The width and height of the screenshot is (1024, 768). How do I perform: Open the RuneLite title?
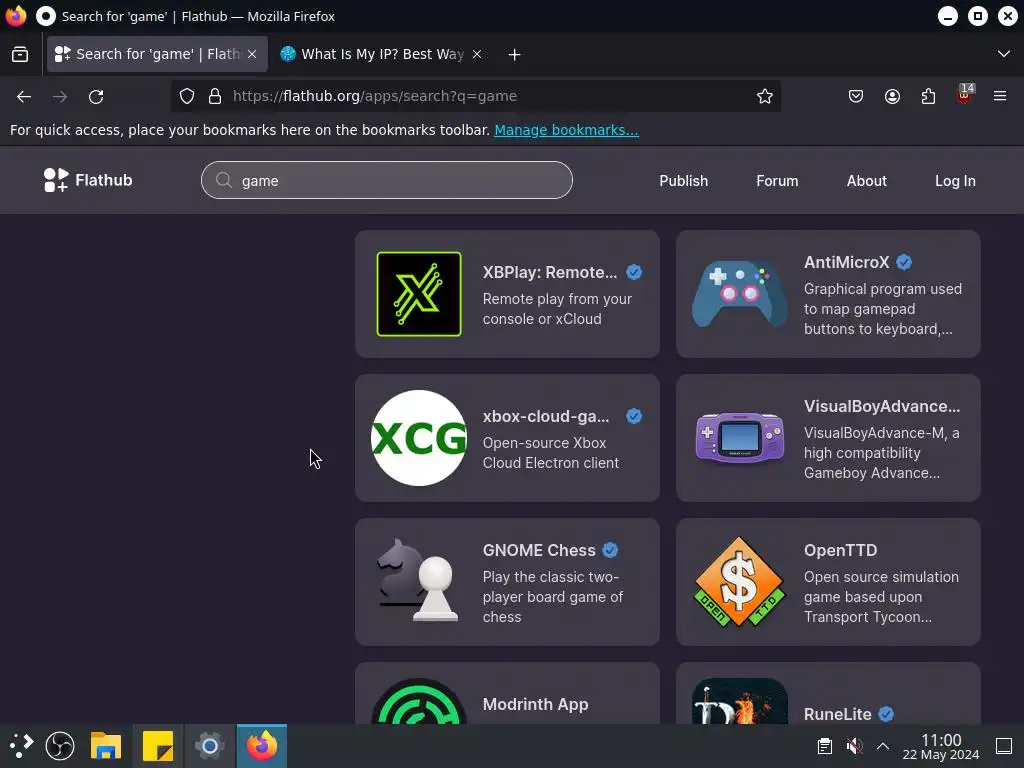tap(837, 714)
